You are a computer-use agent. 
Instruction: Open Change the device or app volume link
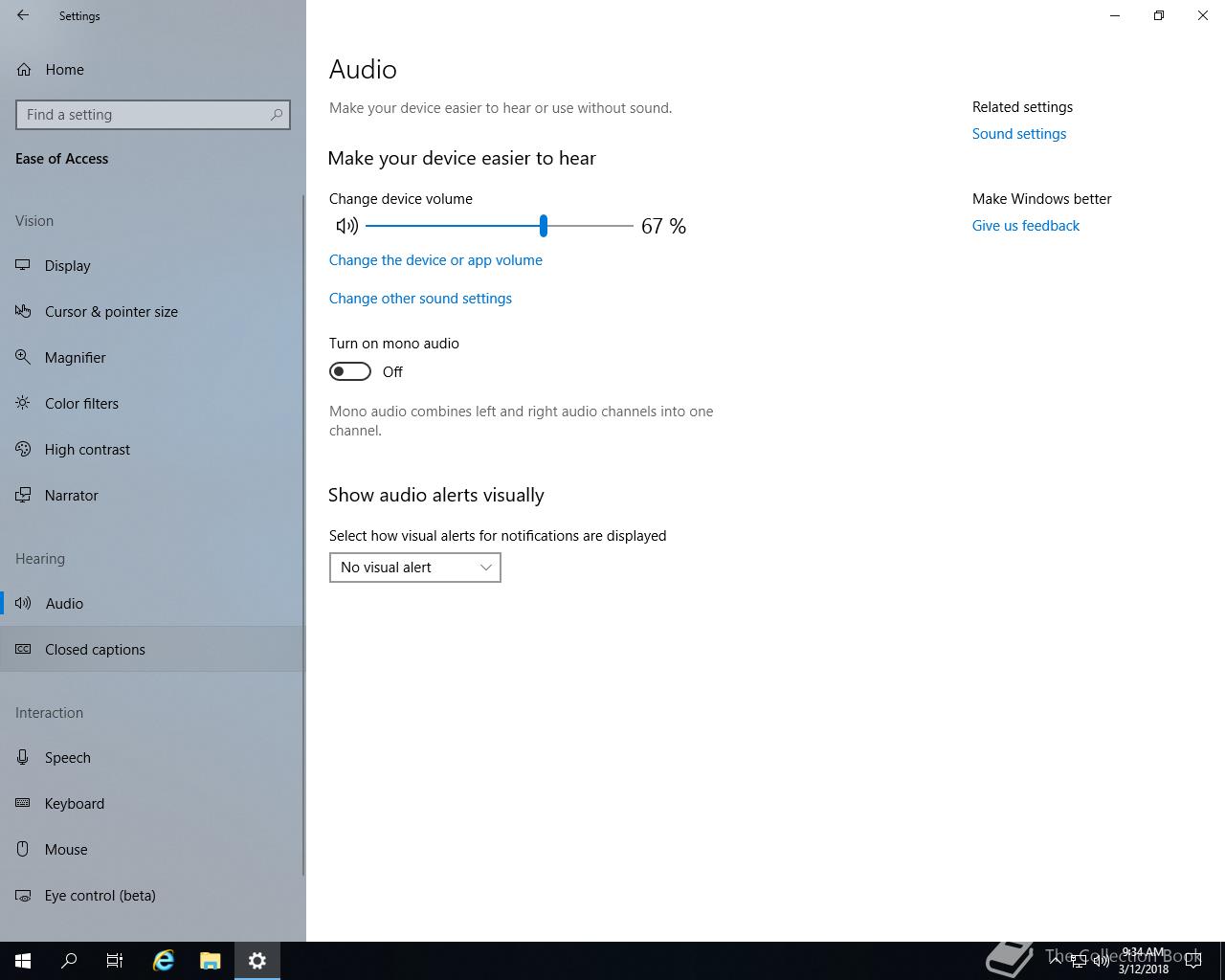tap(435, 260)
